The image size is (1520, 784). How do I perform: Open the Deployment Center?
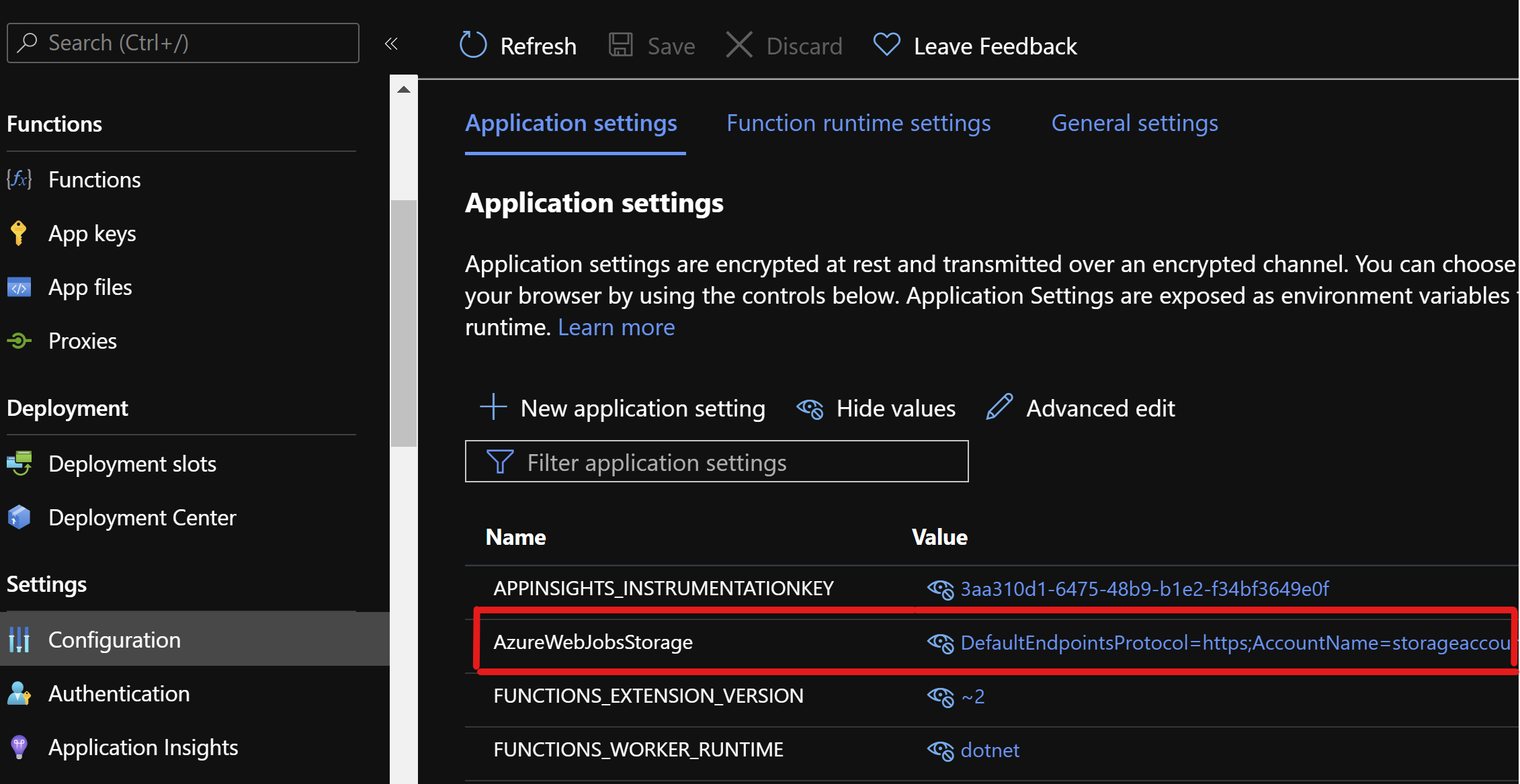click(x=142, y=517)
